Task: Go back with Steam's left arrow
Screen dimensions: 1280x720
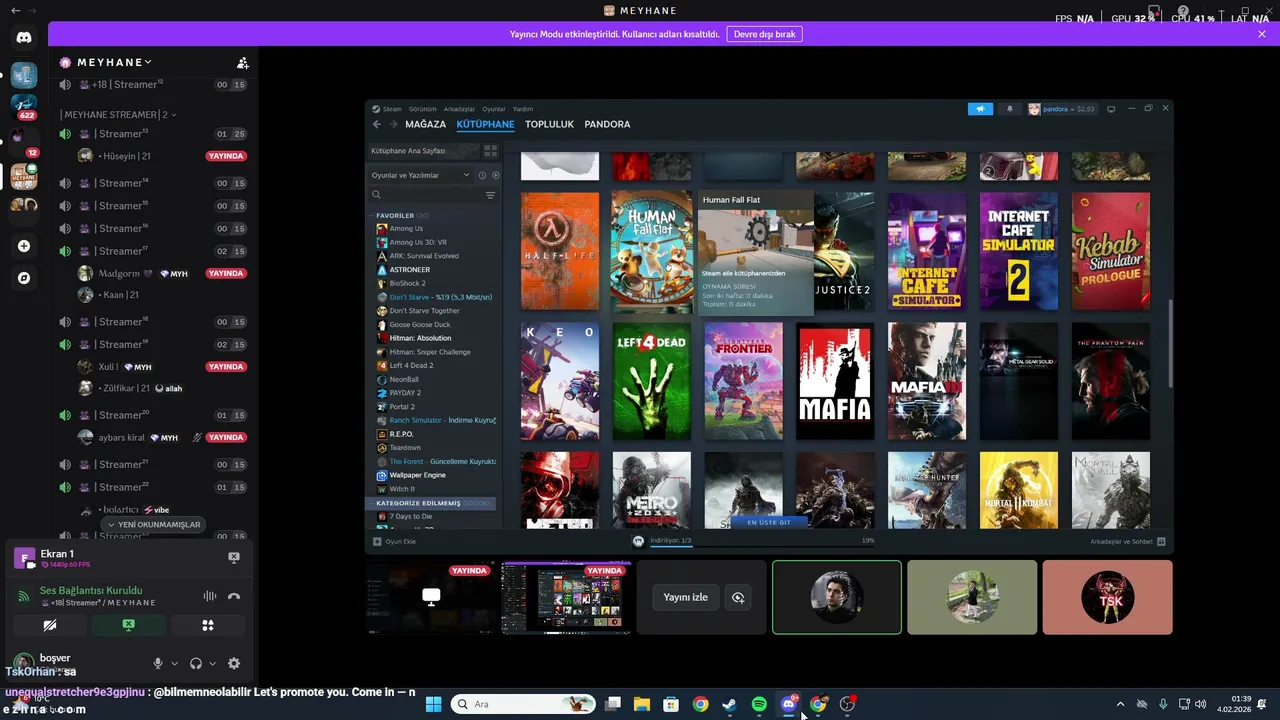Action: click(377, 125)
